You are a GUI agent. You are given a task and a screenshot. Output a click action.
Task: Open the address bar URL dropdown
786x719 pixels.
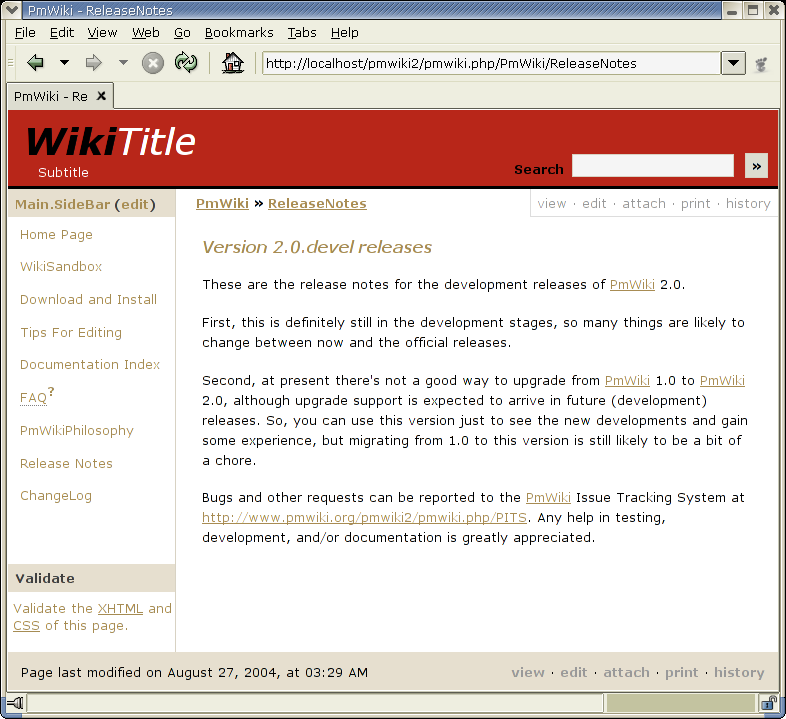click(x=733, y=63)
